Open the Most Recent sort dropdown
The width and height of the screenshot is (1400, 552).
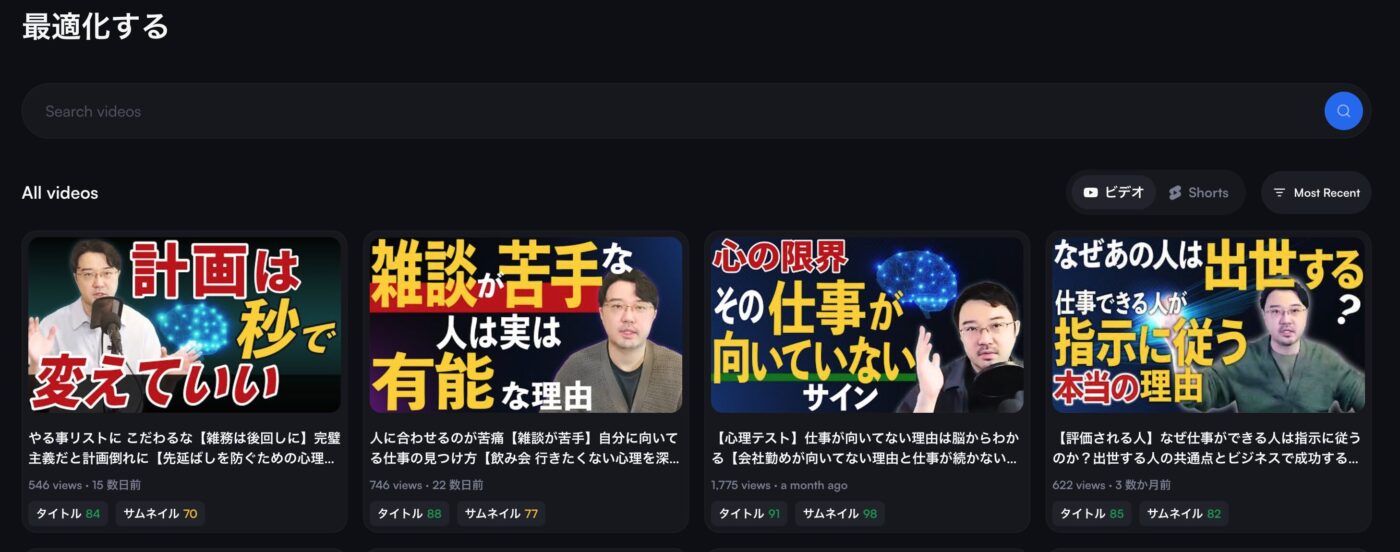tap(1316, 193)
